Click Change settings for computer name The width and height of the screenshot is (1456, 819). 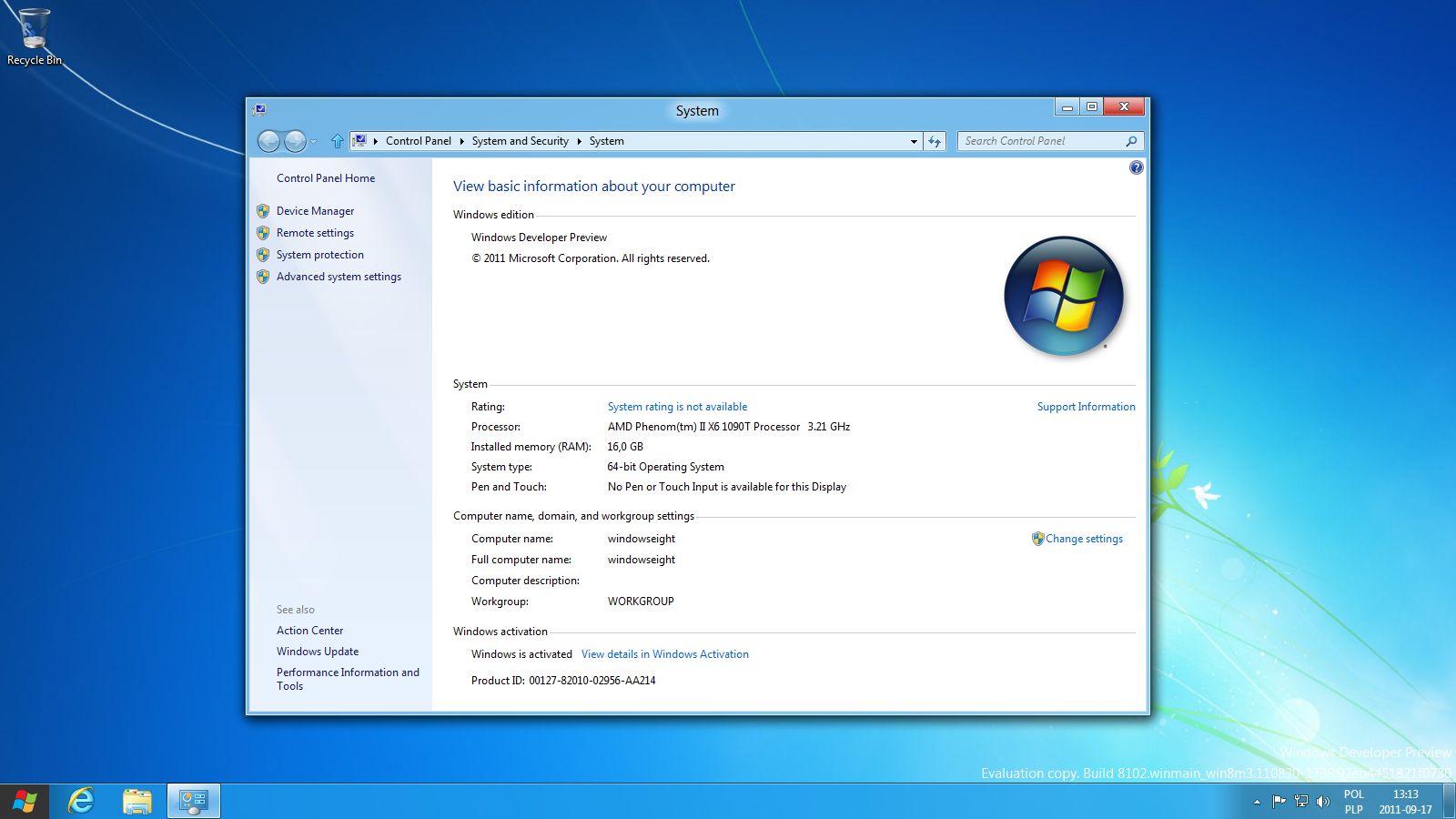(1083, 539)
